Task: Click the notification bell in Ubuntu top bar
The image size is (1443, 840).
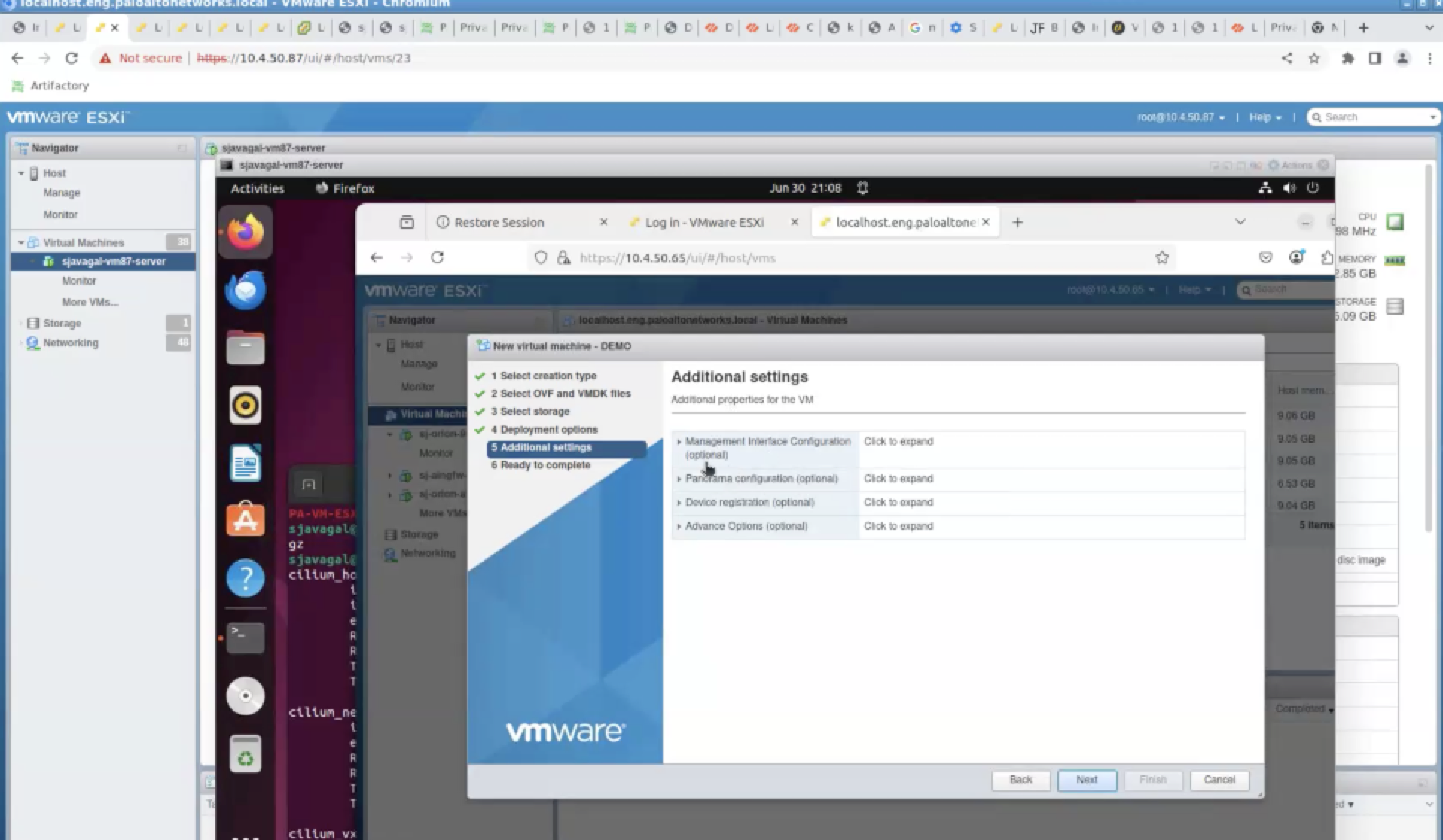Action: 862,188
